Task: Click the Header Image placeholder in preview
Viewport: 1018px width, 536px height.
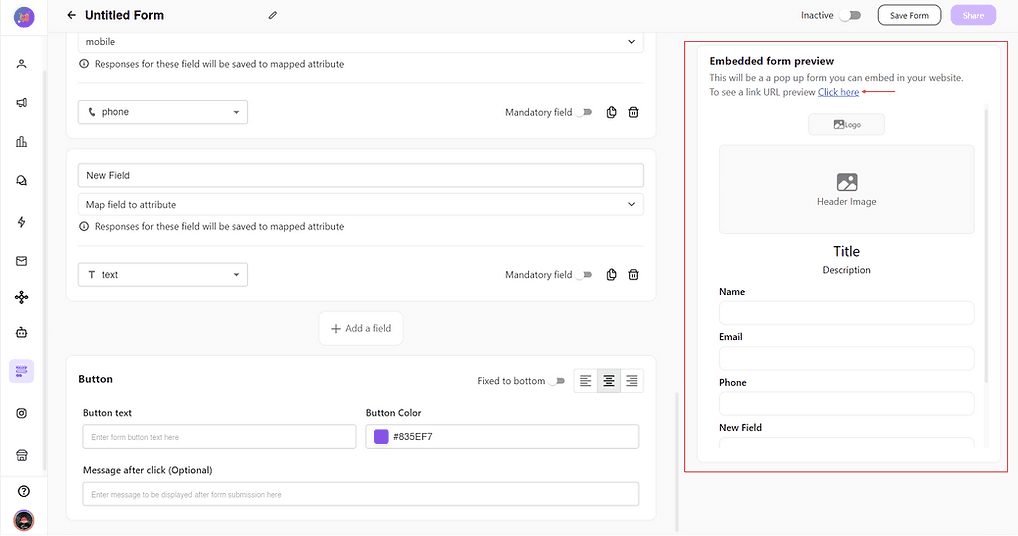Action: [x=847, y=189]
